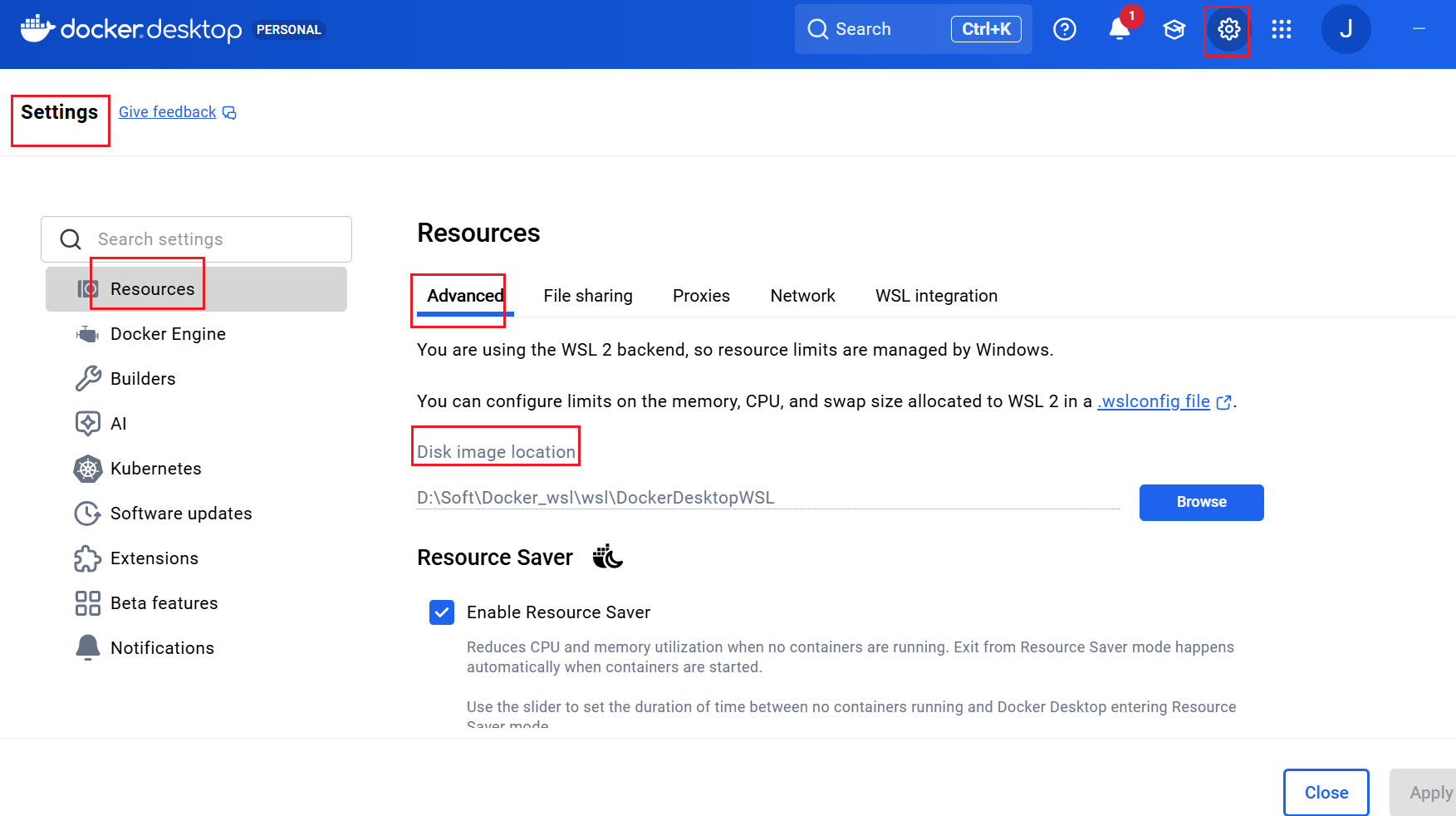Open the Learning Center graduation cap icon

1174,29
